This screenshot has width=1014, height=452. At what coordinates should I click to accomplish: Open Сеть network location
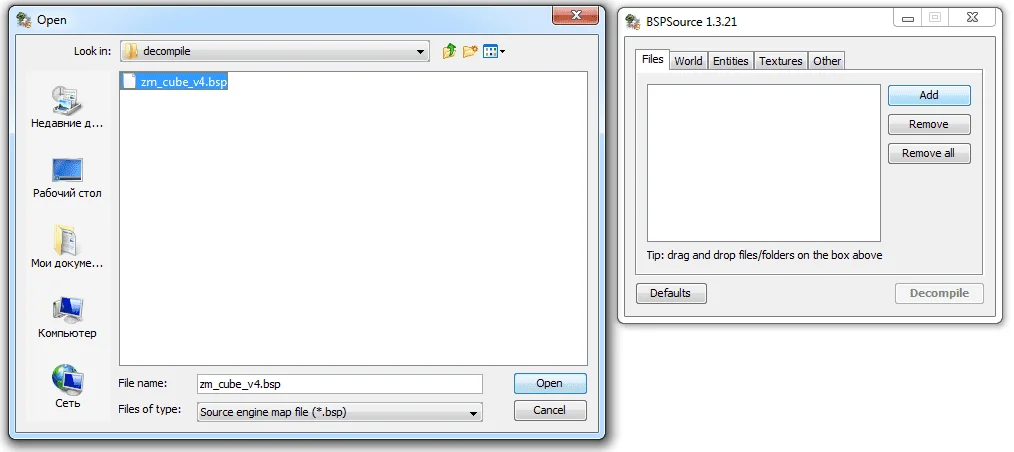tap(67, 387)
